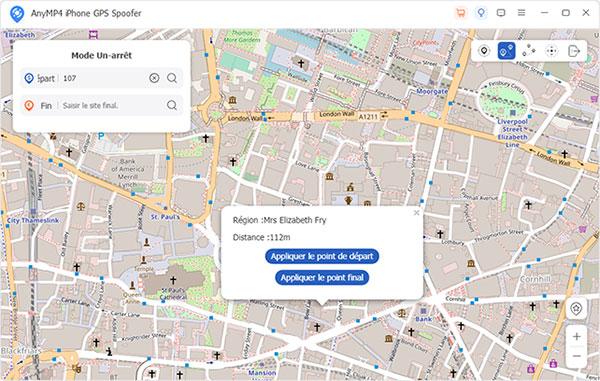Click the lightbulb tips icon

click(x=481, y=13)
